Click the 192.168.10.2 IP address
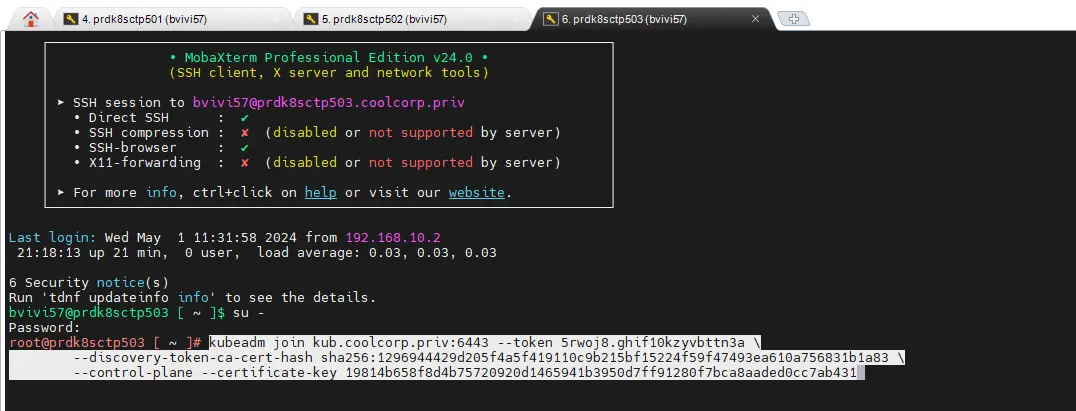Screen dimensions: 1076x411 (393, 237)
